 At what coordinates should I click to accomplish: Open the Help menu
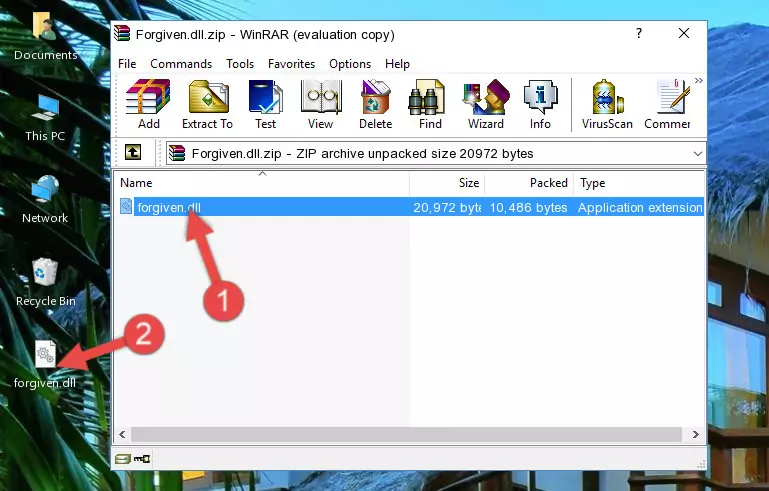coord(397,64)
